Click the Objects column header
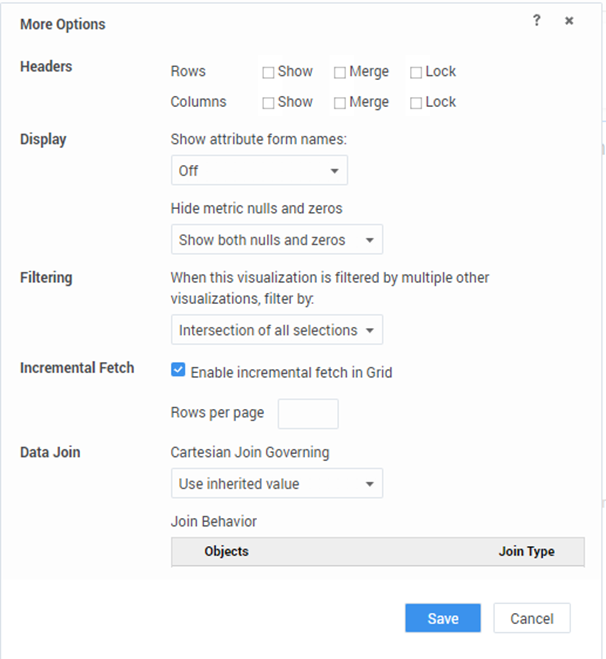This screenshot has width=606, height=659. pos(227,551)
